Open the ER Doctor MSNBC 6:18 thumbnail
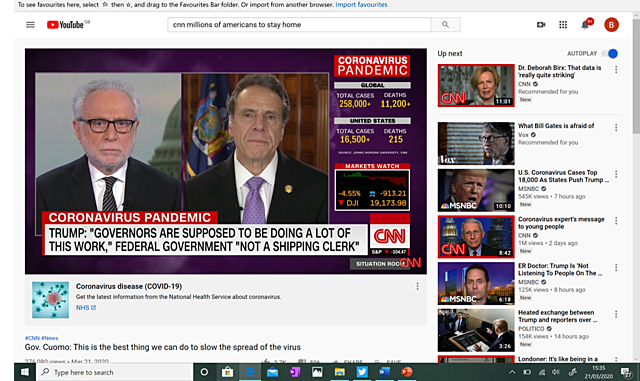 pos(476,283)
